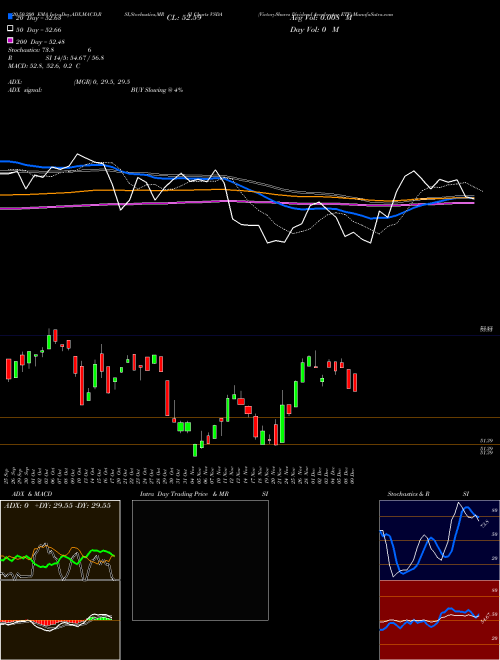Click the ADX indicator chart panel

pyautogui.click(x=60, y=540)
